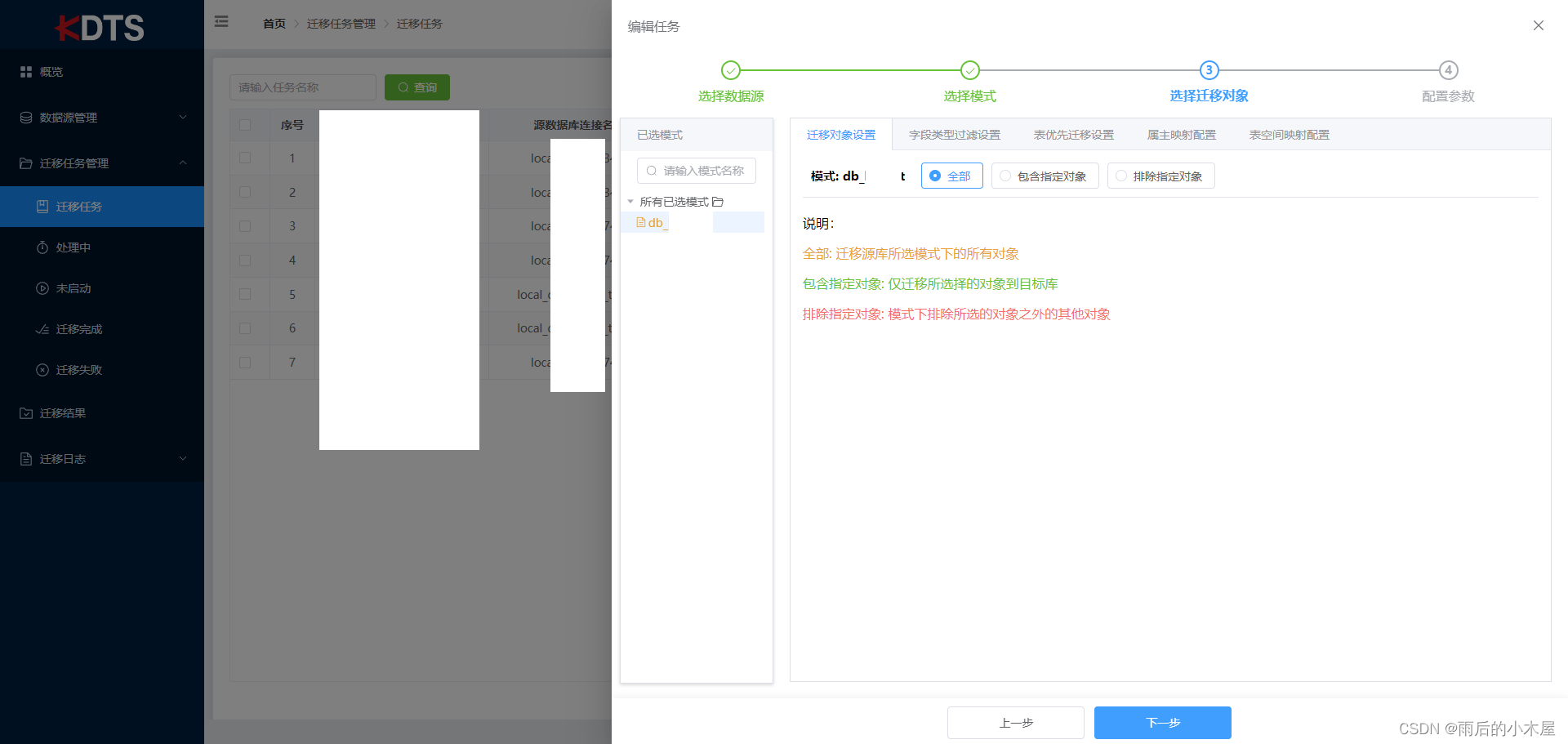Collapse the 迁移任务管理 chevron
Image resolution: width=1568 pixels, height=744 pixels.
click(183, 163)
